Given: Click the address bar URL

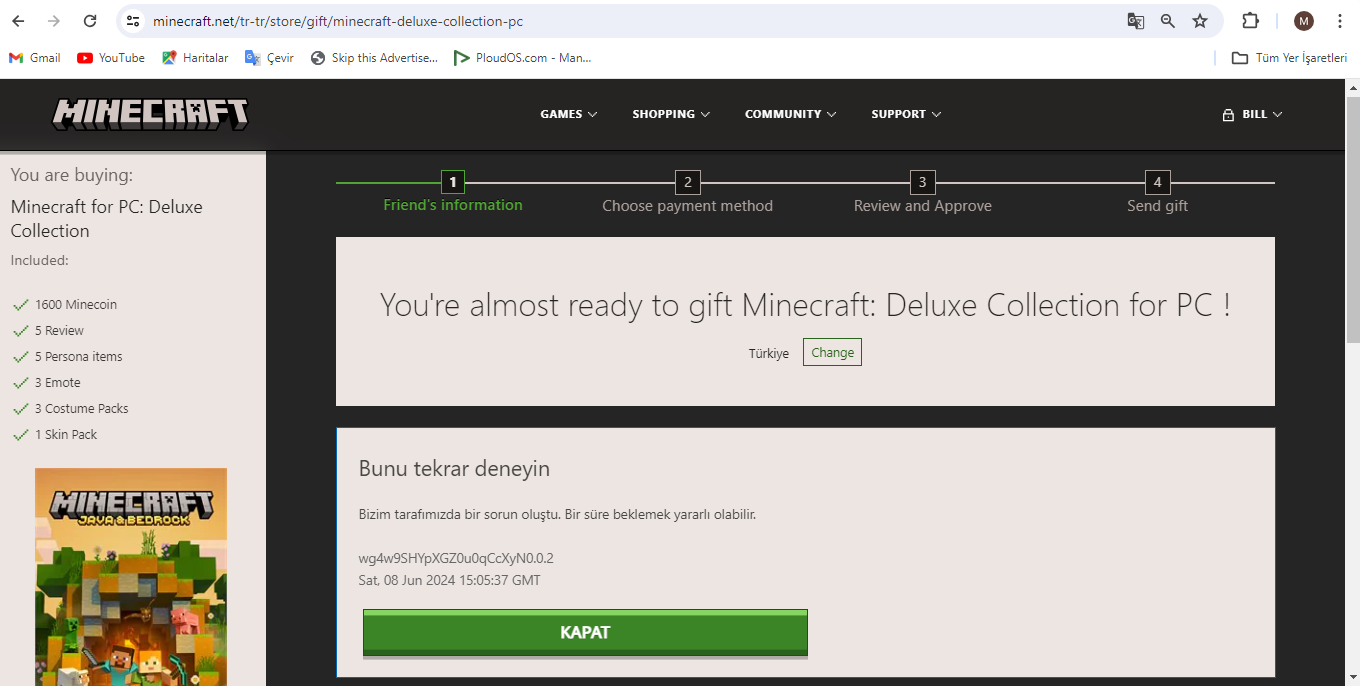Looking at the screenshot, I should click(338, 21).
